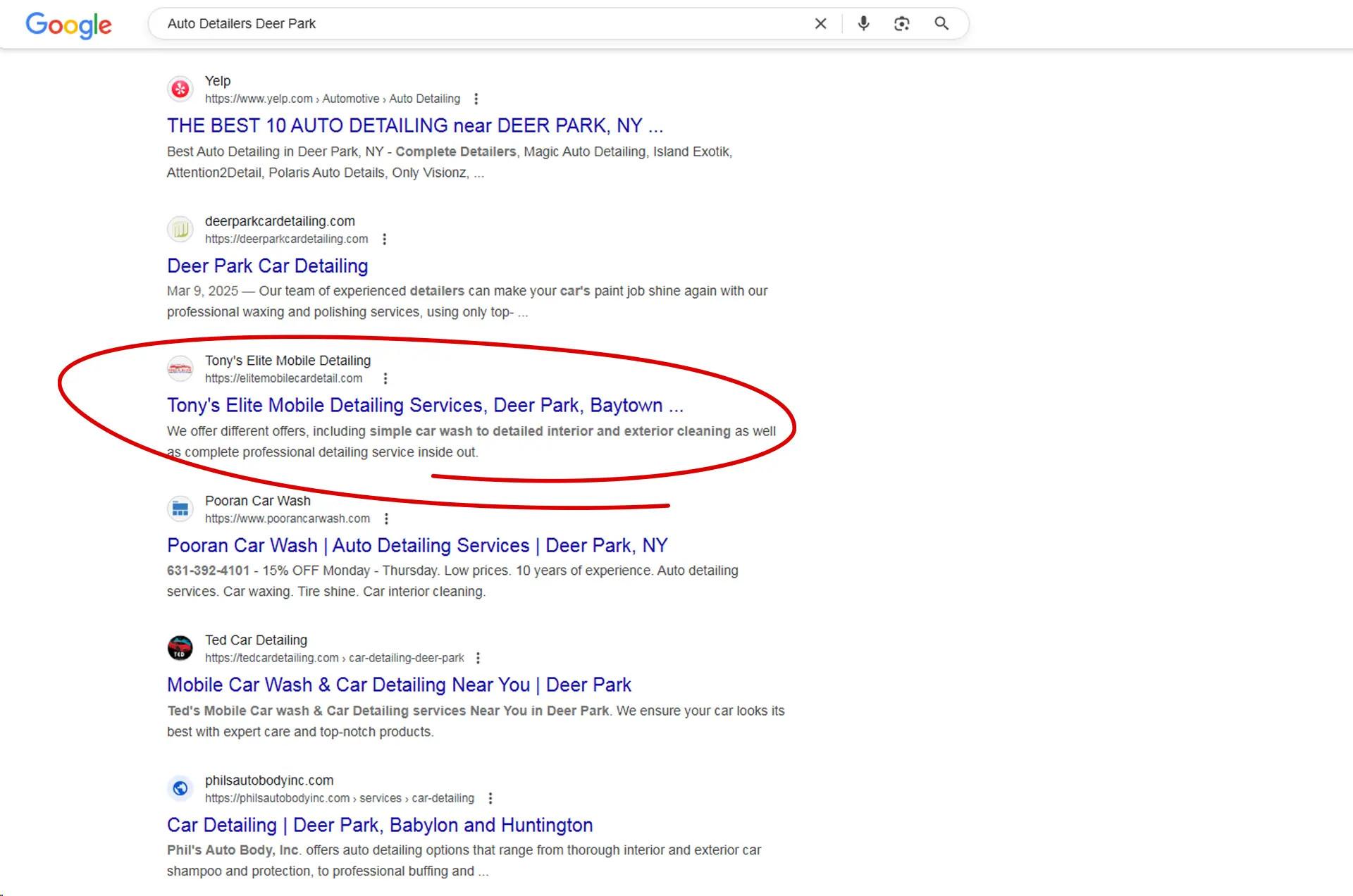Open more options for Tony's Elite result
This screenshot has width=1353, height=896.
point(385,379)
